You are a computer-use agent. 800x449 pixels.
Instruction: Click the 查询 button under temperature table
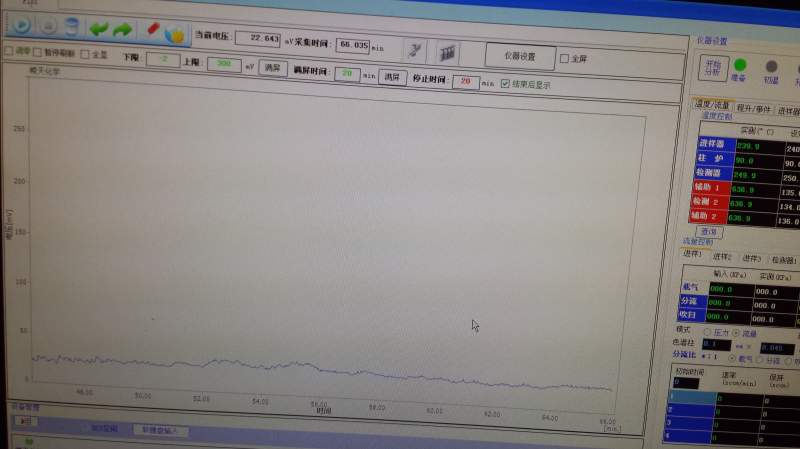[709, 232]
